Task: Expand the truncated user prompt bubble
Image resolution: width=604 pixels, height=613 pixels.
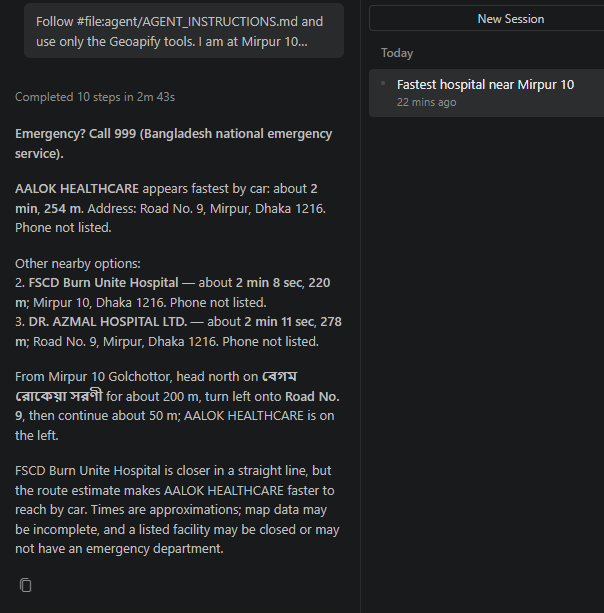Action: 184,31
